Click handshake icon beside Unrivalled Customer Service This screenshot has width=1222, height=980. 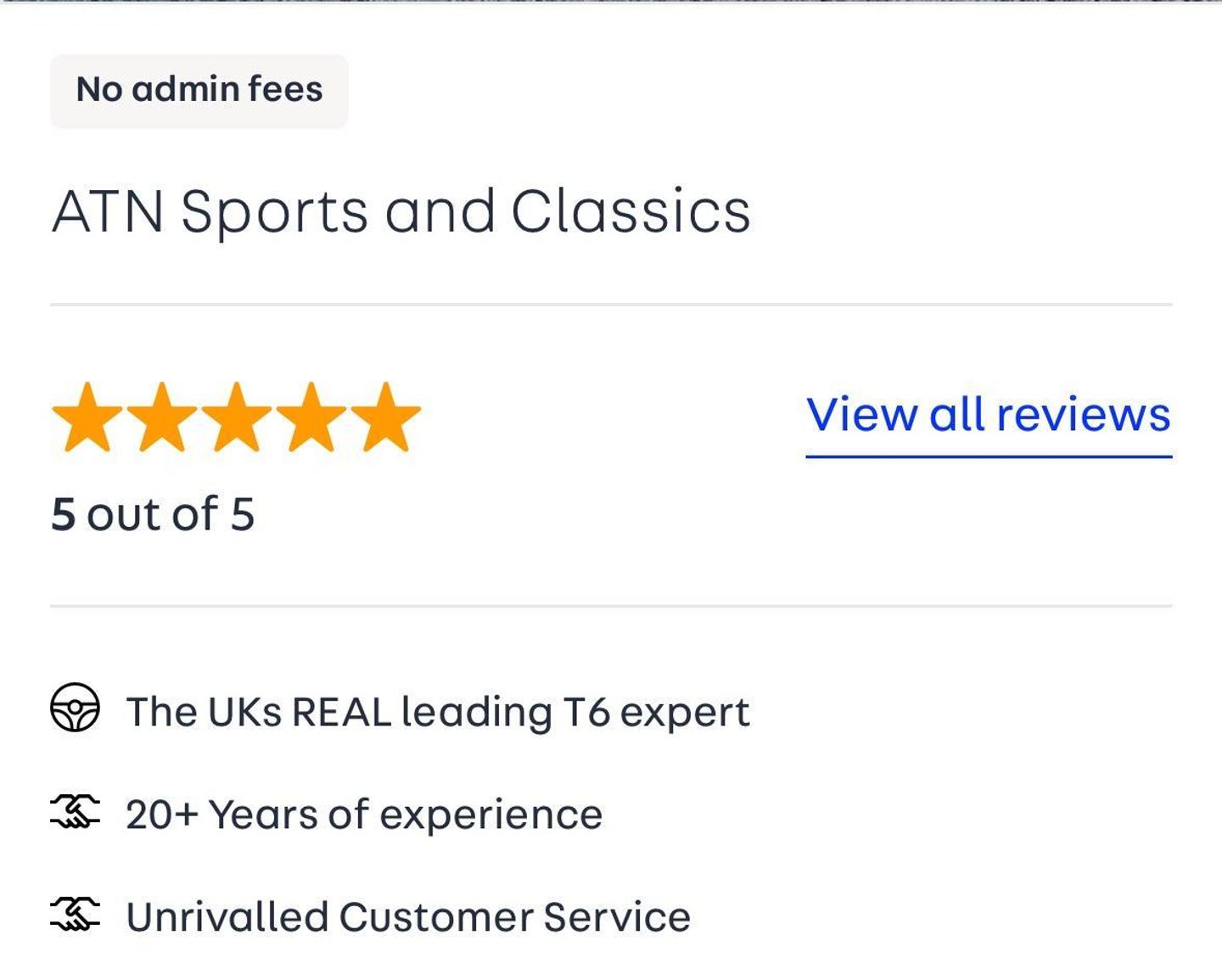(75, 914)
